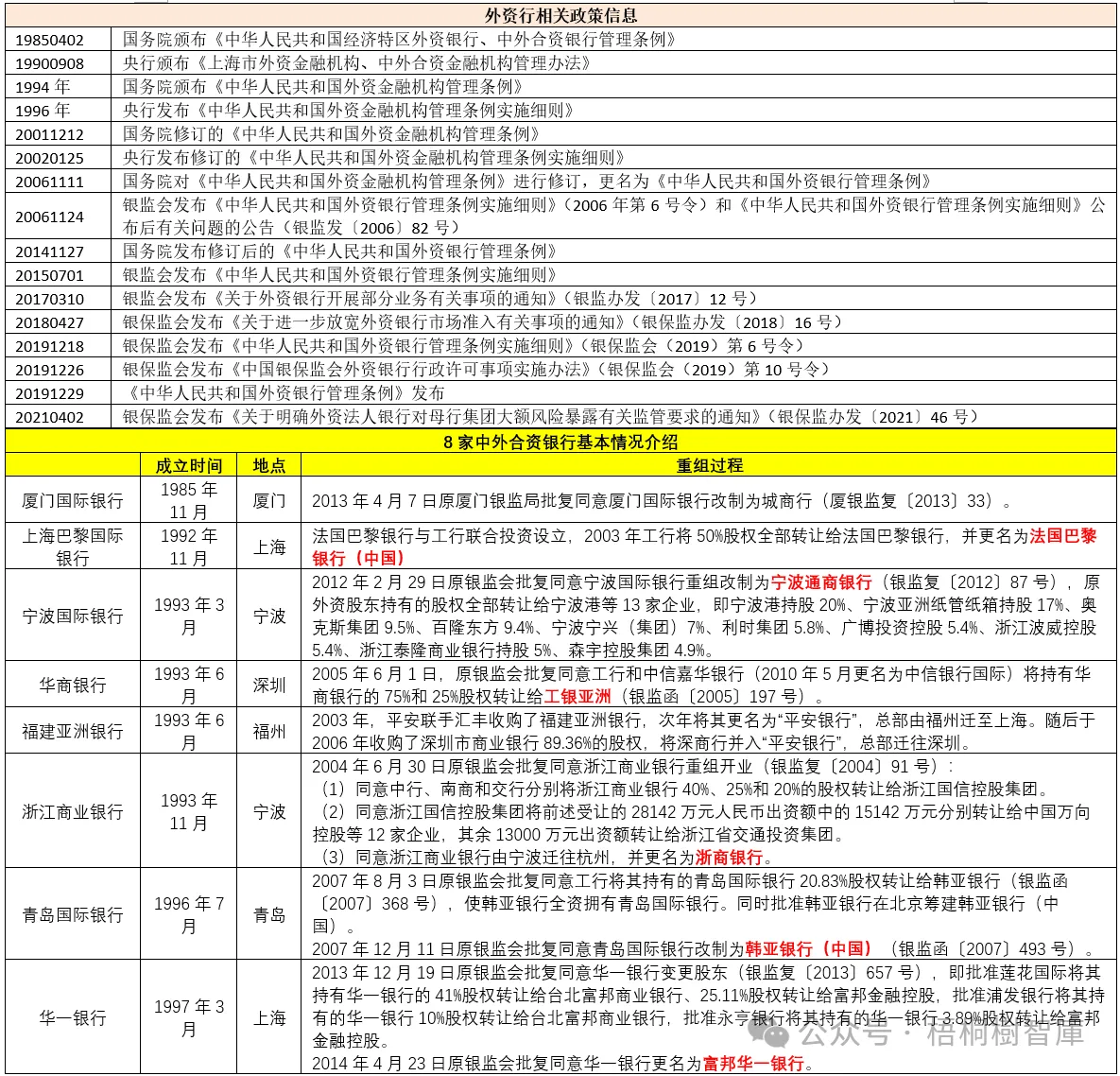Click the red 宁波通商银行 text

coord(820,582)
